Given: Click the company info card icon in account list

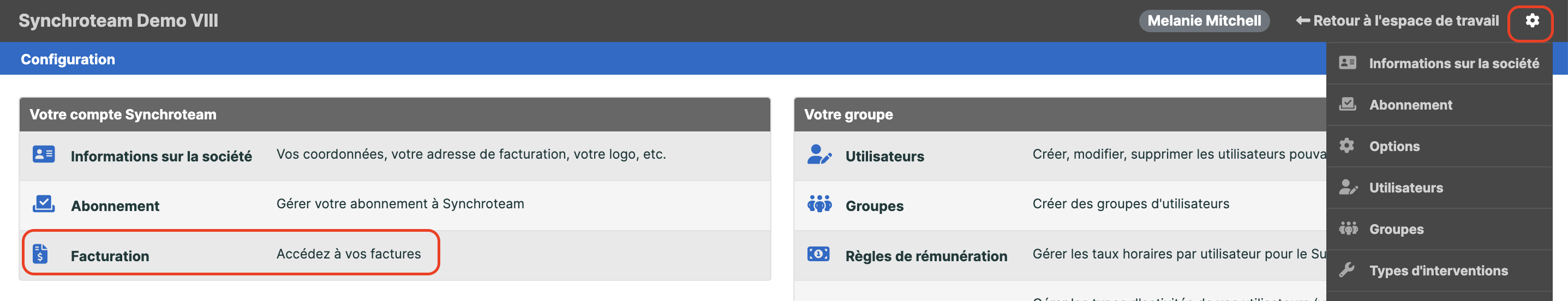Looking at the screenshot, I should click(x=44, y=154).
